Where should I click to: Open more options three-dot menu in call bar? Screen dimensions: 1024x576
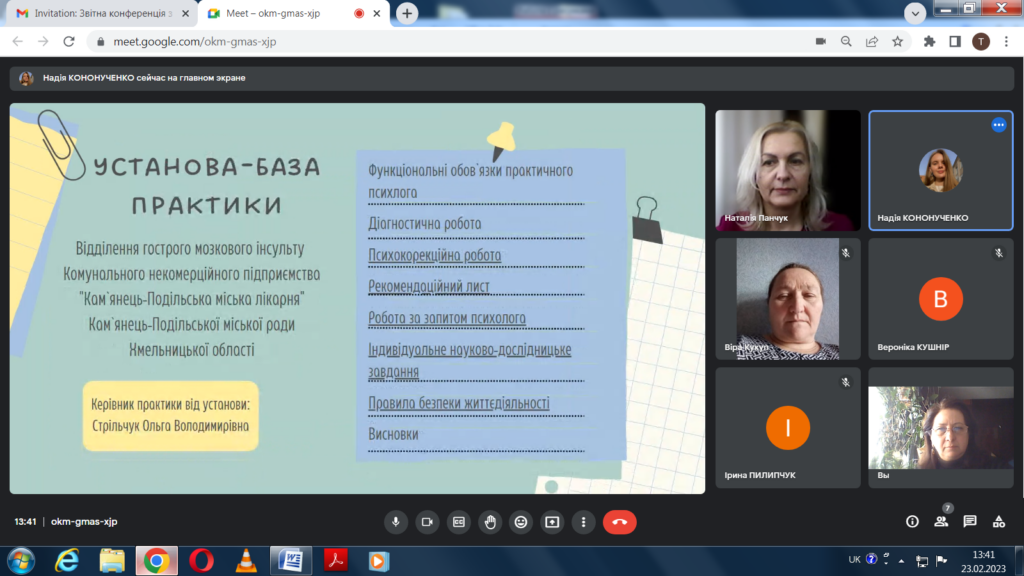point(583,522)
